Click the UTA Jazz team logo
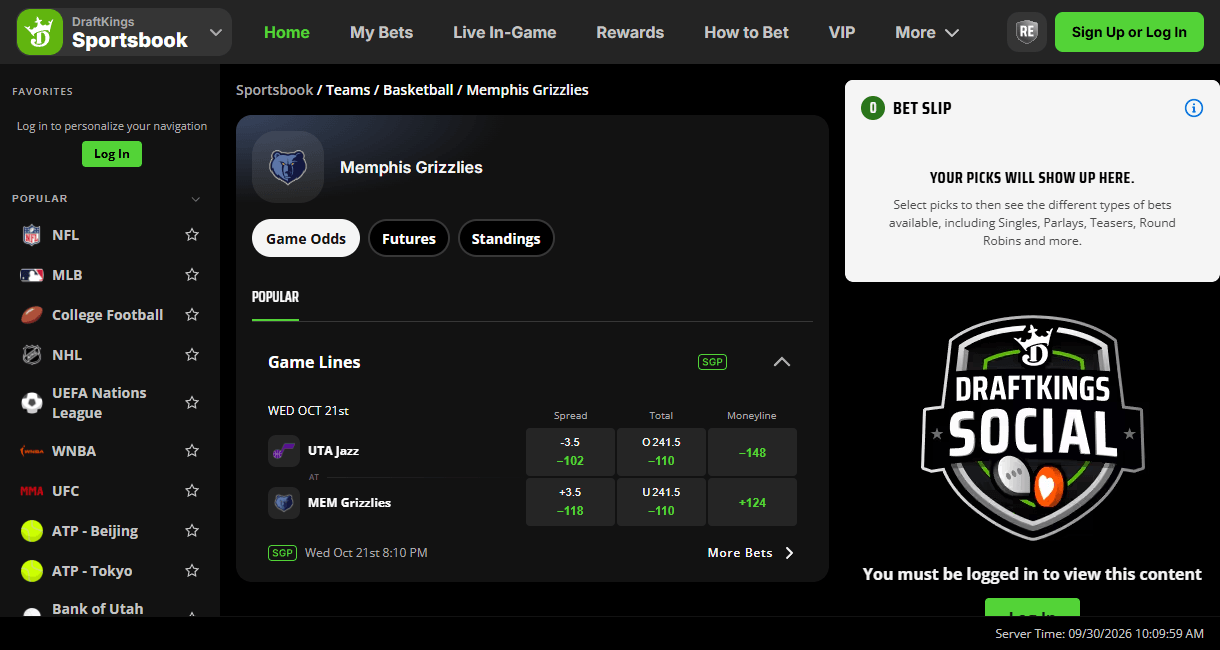The height and width of the screenshot is (650, 1220). click(284, 451)
